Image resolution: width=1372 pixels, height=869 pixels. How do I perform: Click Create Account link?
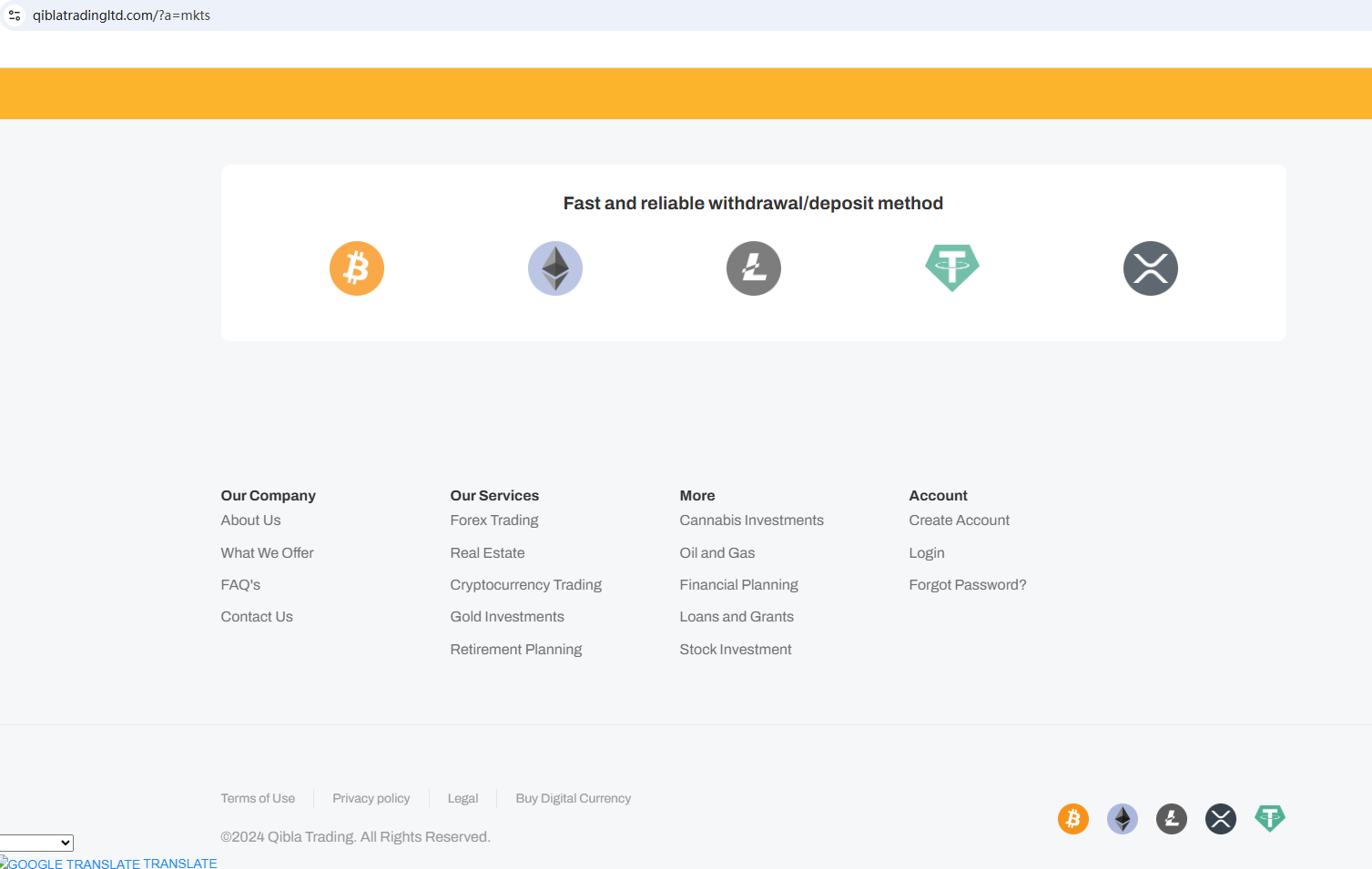click(x=959, y=520)
